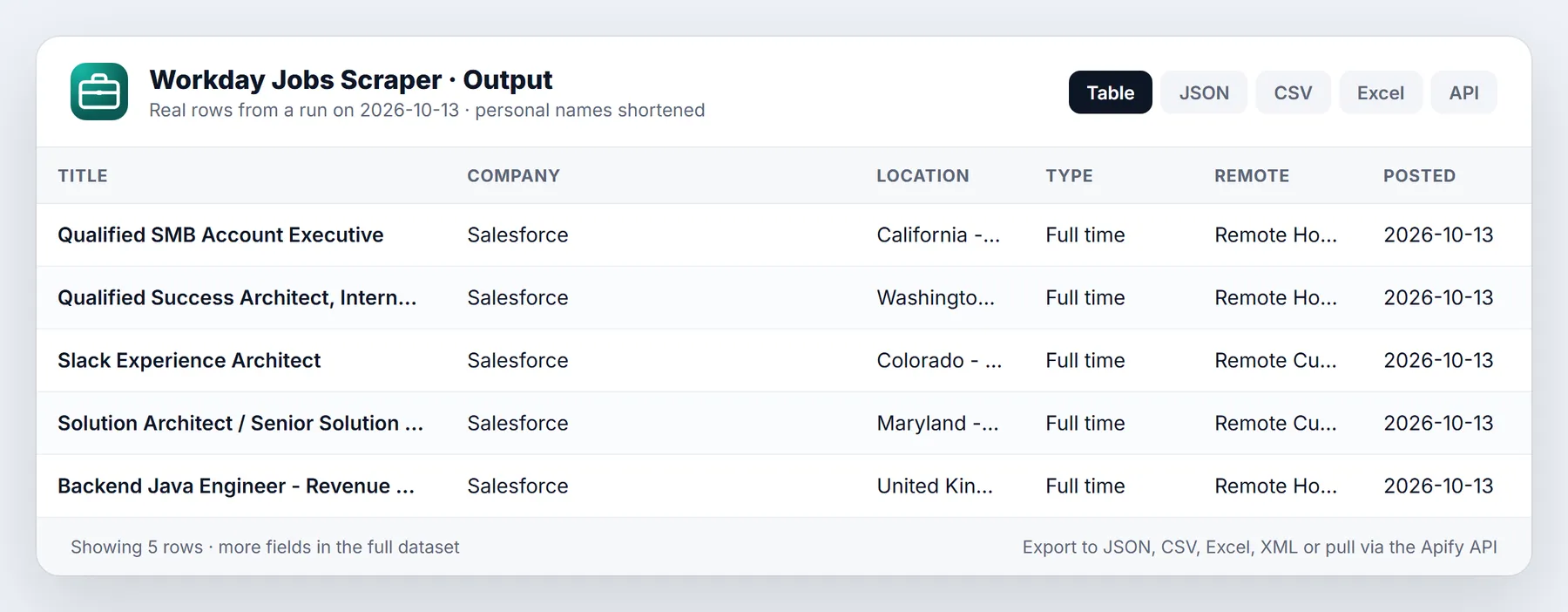Click the LOCATION column header
The width and height of the screenshot is (1568, 612).
923,176
